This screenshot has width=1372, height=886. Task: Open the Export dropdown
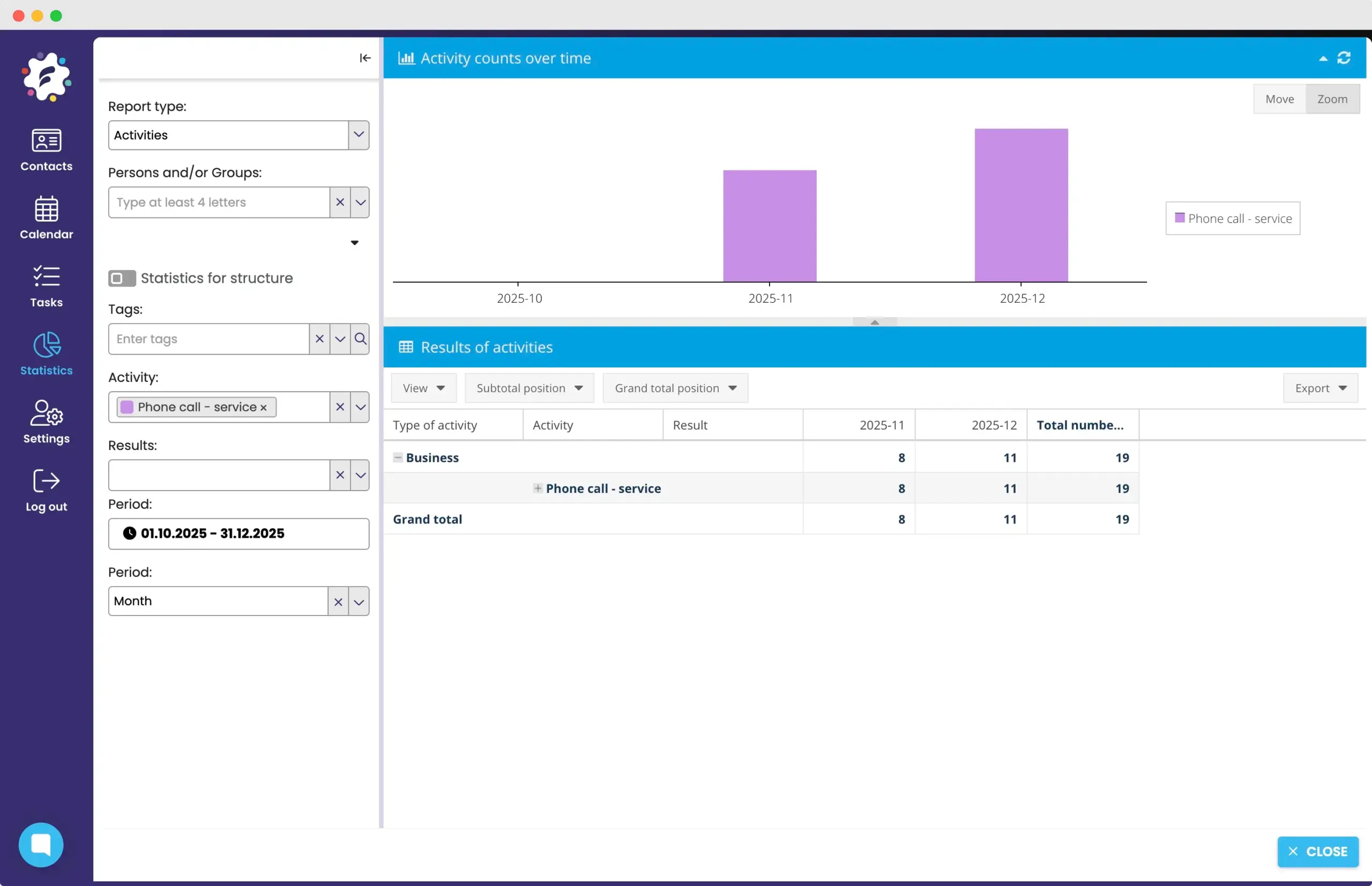click(x=1319, y=388)
